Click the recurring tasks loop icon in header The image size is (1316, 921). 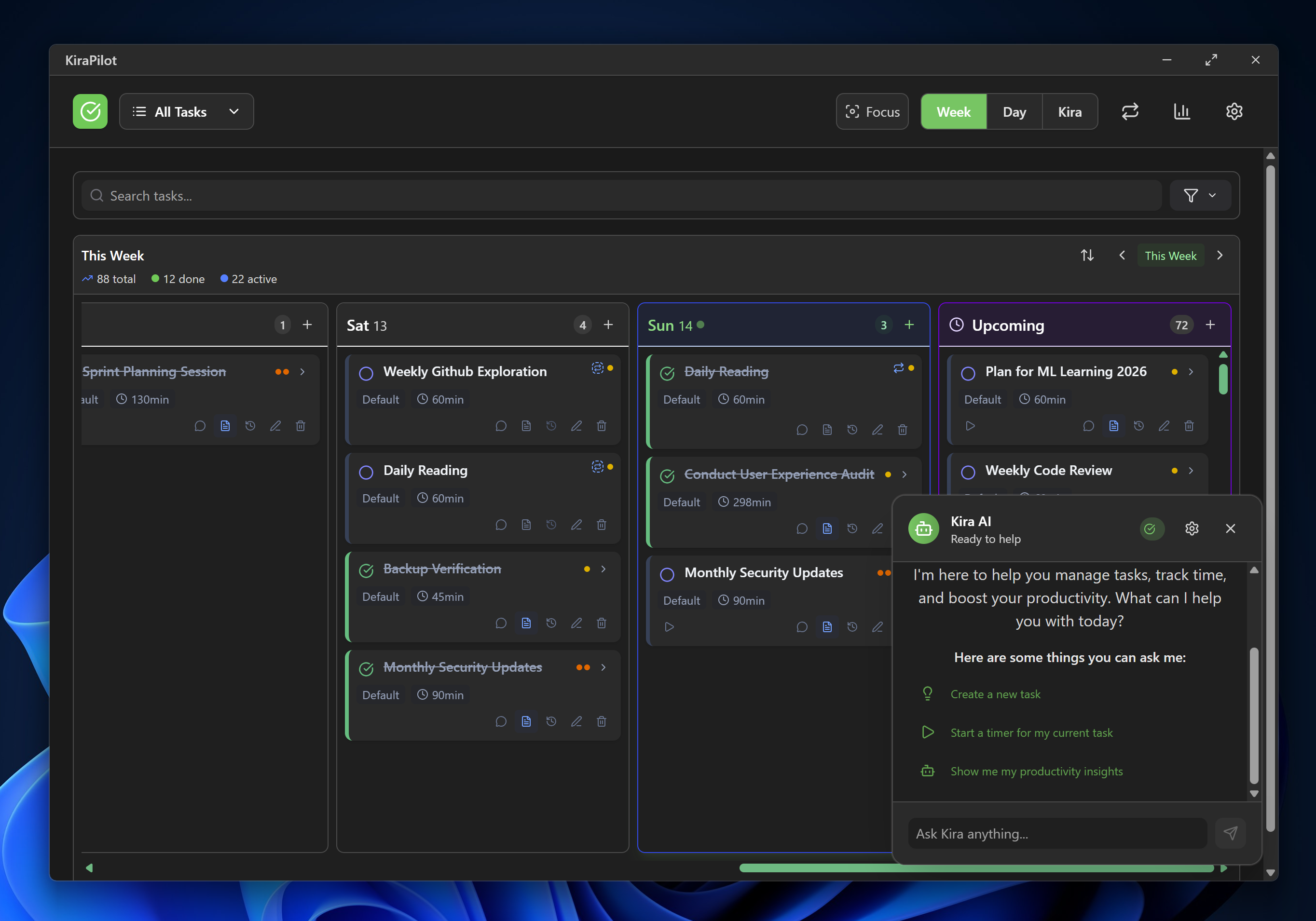coord(1130,112)
